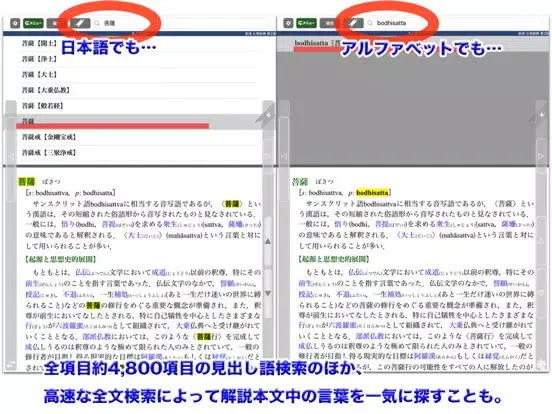Open 縁覚 link in right article
This screenshot has width=552, height=414.
pyautogui.click(x=491, y=356)
